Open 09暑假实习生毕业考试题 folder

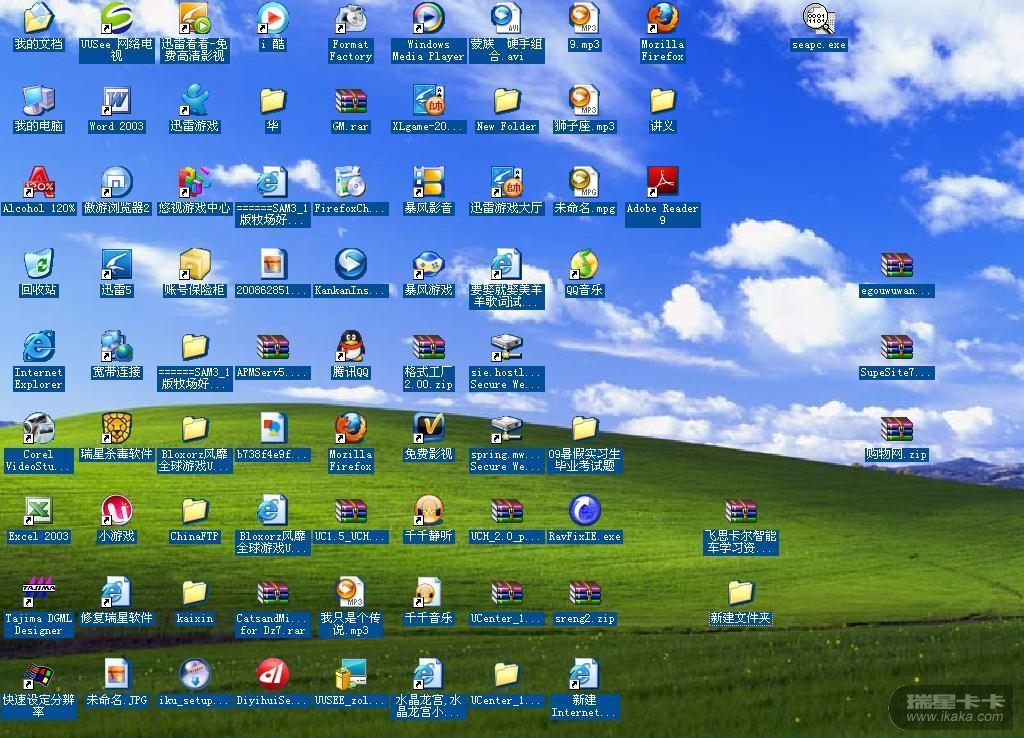coord(584,428)
